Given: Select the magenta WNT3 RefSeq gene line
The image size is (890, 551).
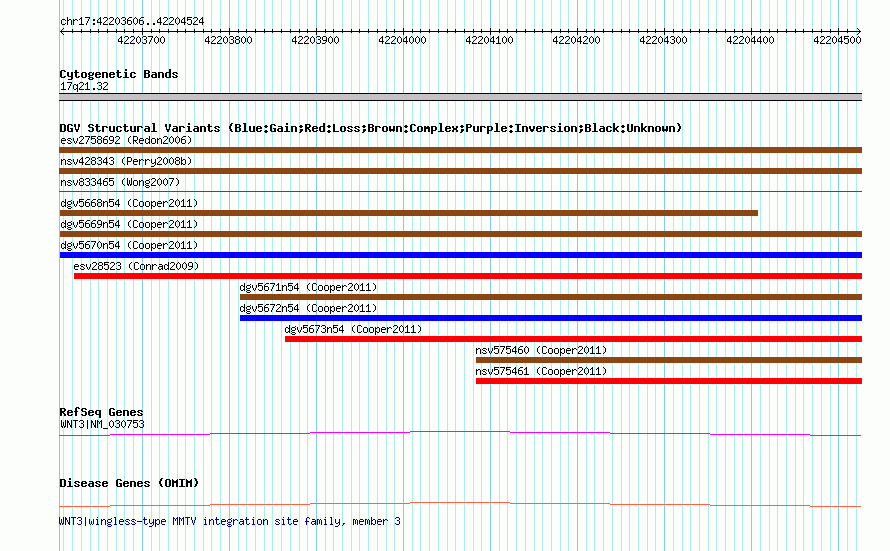Looking at the screenshot, I should tap(460, 434).
